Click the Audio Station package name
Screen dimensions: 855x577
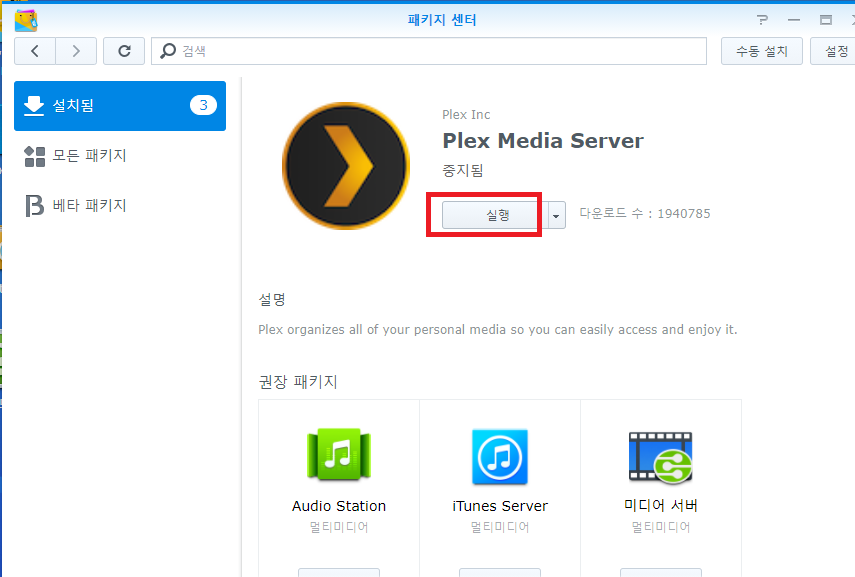pyautogui.click(x=339, y=506)
